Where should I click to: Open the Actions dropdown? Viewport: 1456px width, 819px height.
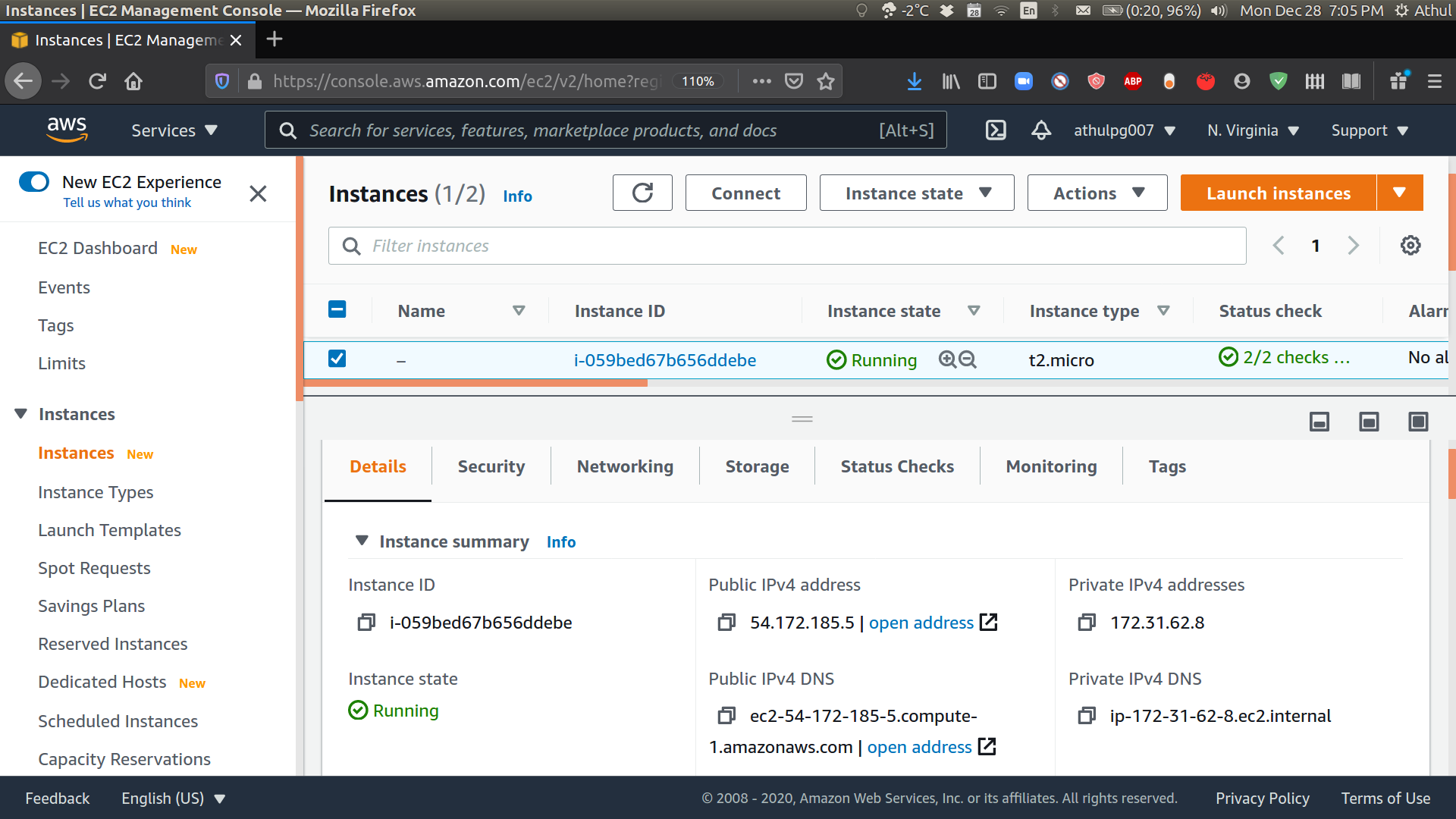click(1097, 193)
